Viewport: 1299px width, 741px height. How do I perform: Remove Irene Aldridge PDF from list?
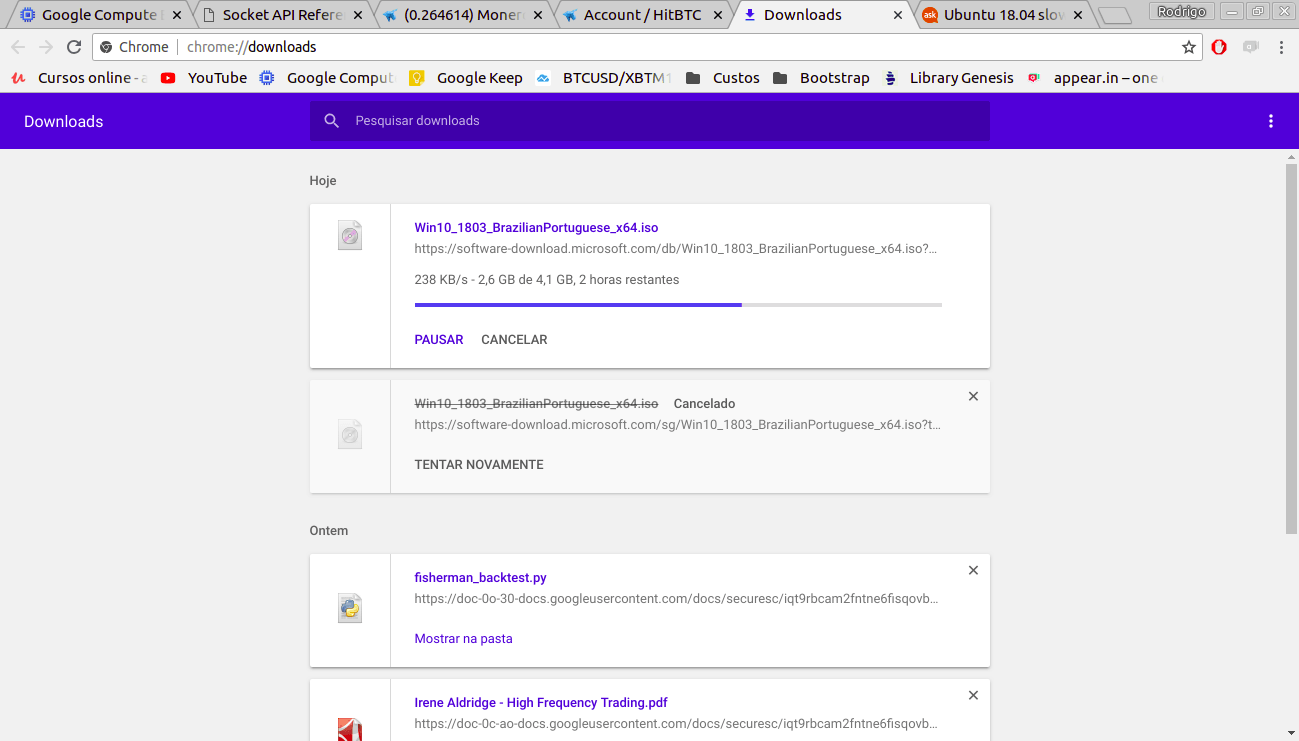tap(973, 696)
